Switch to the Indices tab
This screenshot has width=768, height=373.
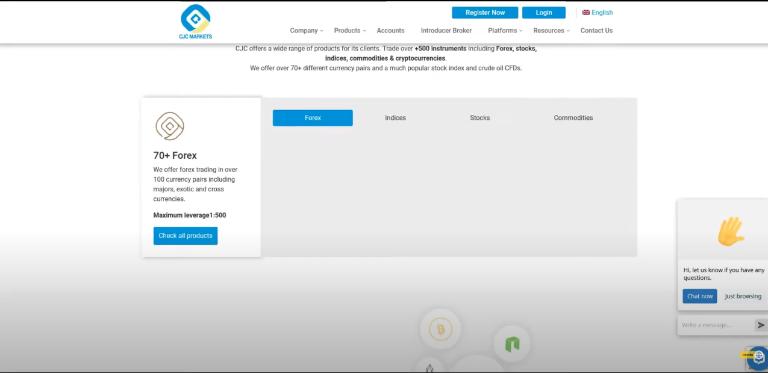(395, 118)
